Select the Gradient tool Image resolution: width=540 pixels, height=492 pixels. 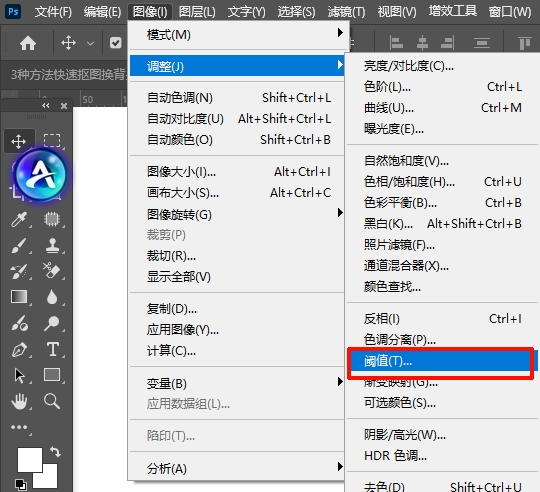19,296
